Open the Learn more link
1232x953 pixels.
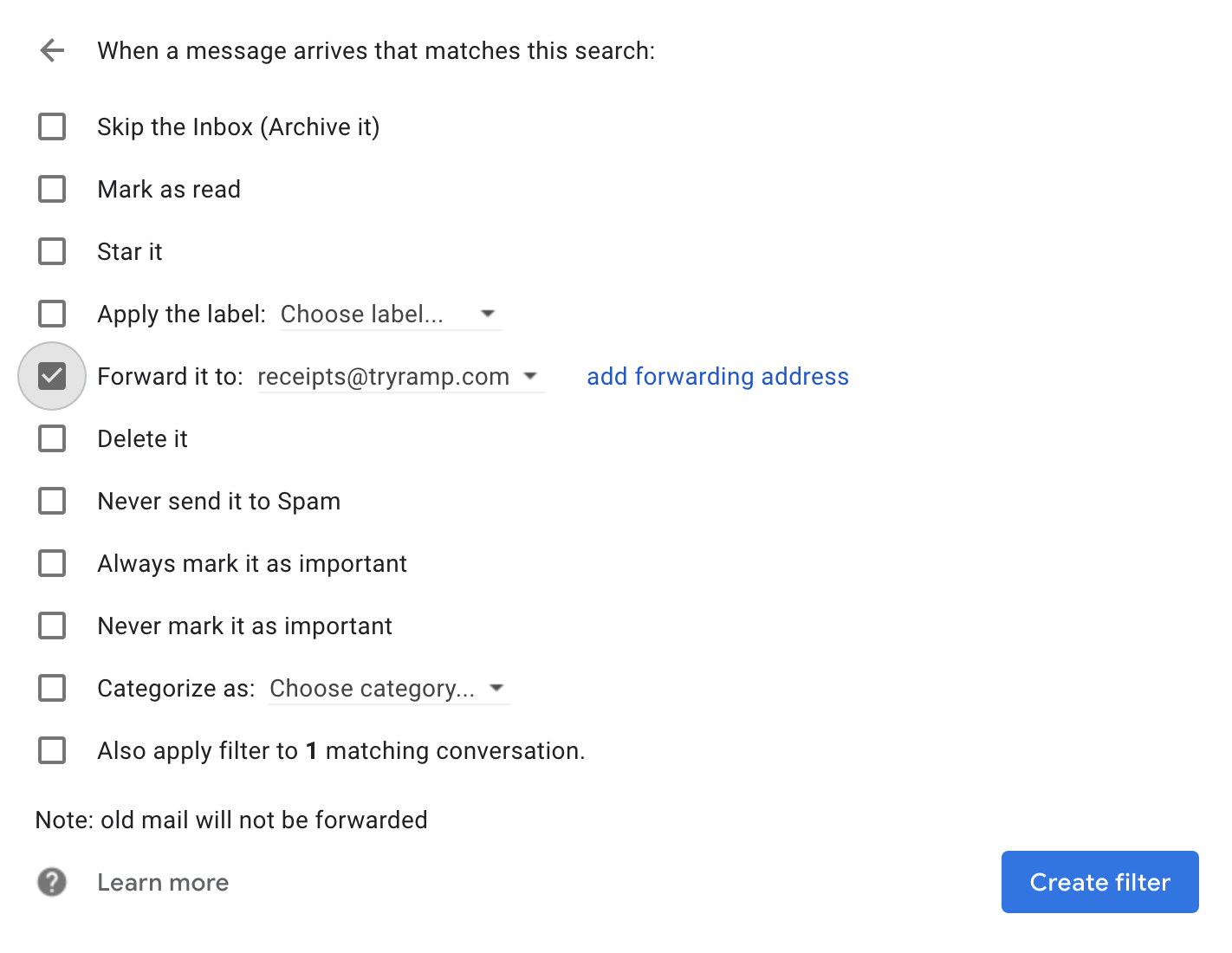(163, 882)
